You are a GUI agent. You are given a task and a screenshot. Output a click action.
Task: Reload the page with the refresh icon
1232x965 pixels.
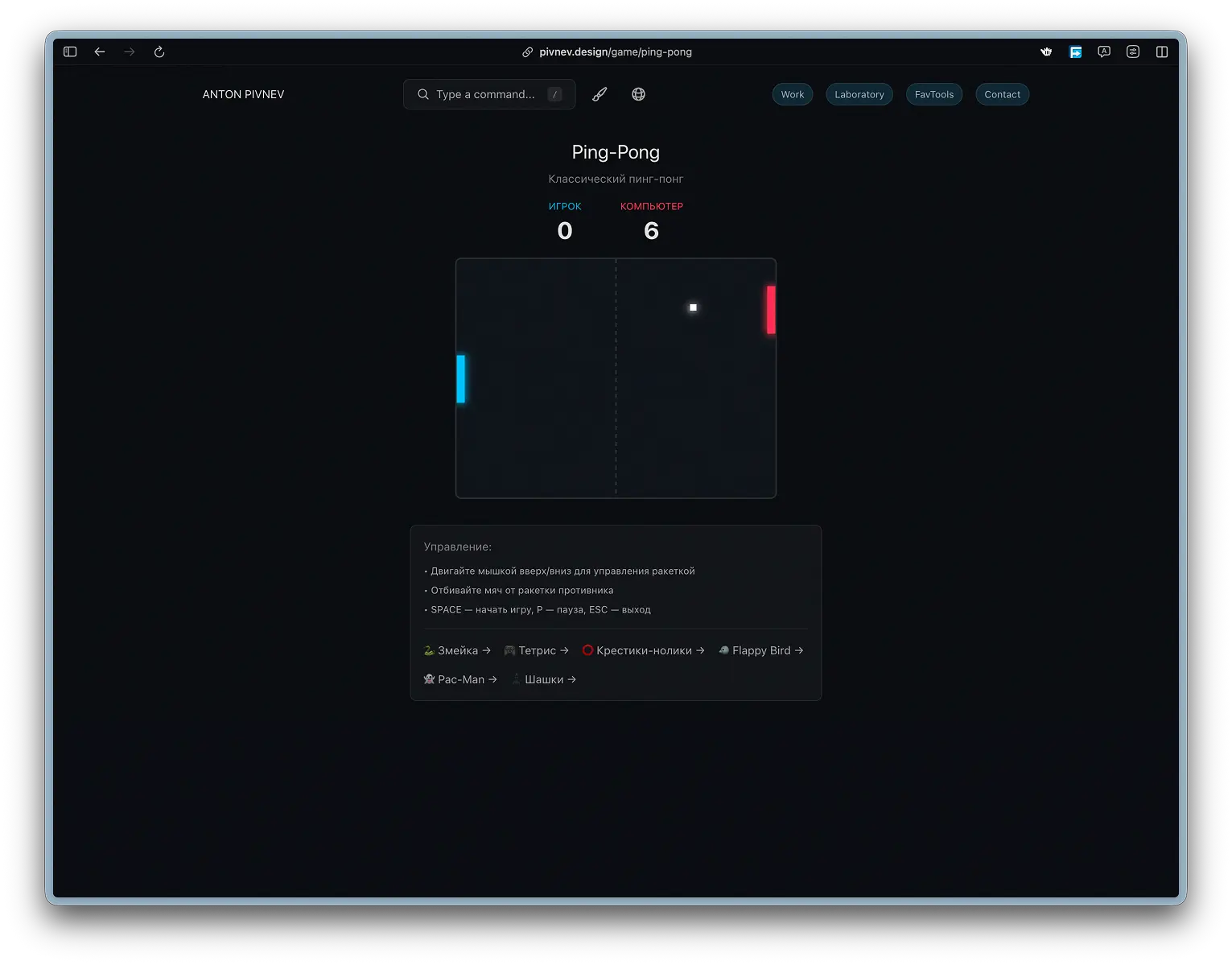tap(159, 52)
